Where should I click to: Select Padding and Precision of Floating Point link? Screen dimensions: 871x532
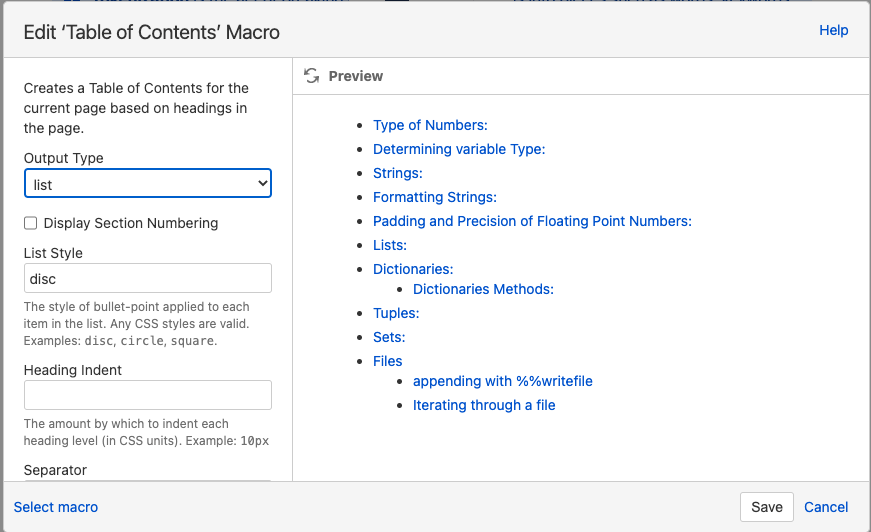[x=532, y=221]
